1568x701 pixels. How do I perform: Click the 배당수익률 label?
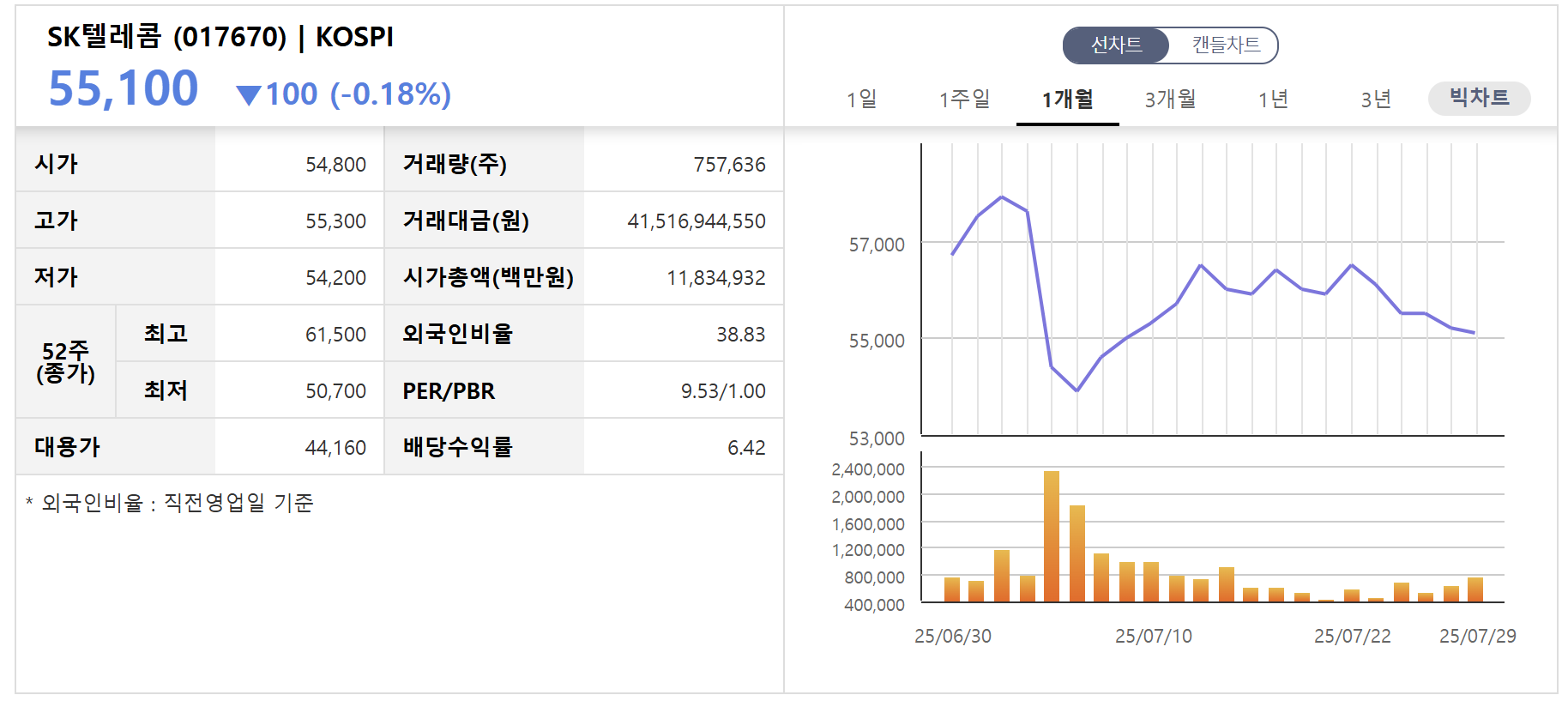[457, 446]
